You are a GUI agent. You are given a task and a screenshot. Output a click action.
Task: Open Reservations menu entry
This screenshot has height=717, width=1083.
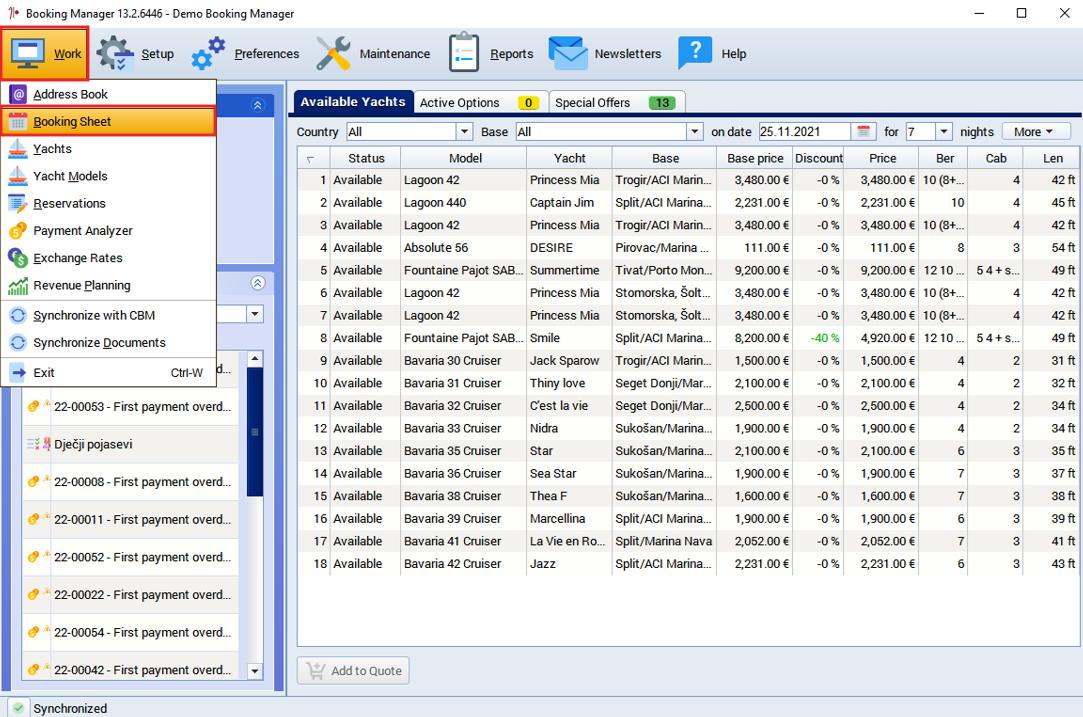108,203
